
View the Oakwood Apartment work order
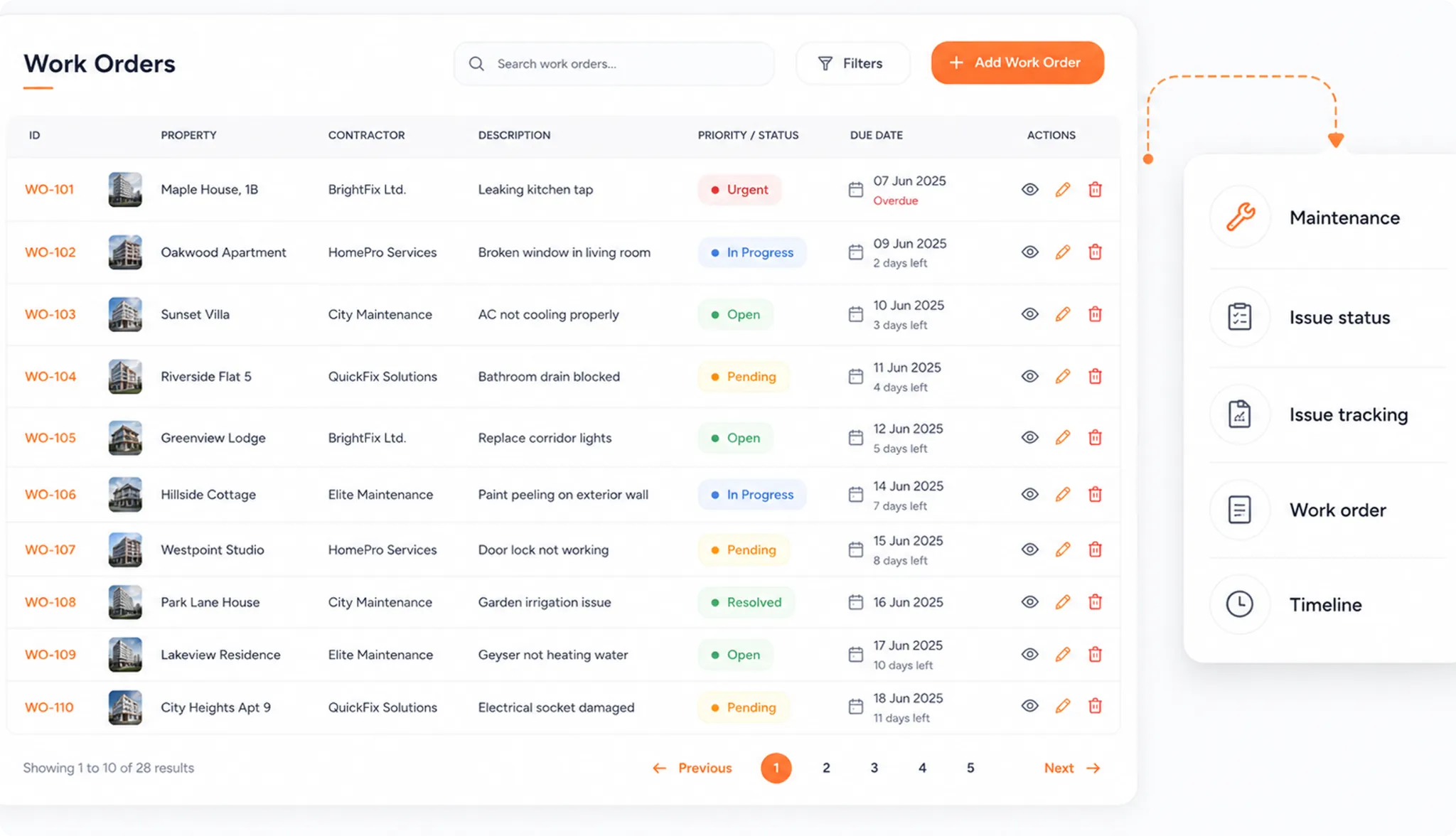1029,252
